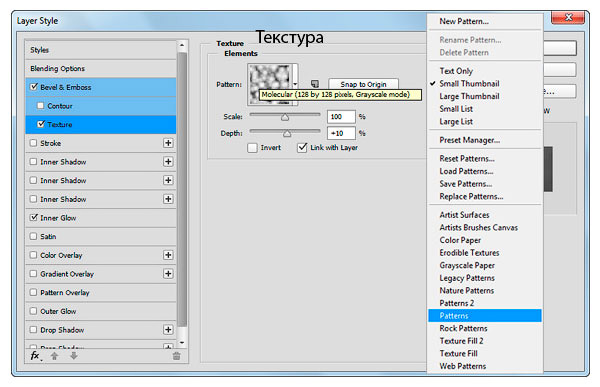Select the highlighted Patterns set
600x387 pixels.
(x=485, y=316)
